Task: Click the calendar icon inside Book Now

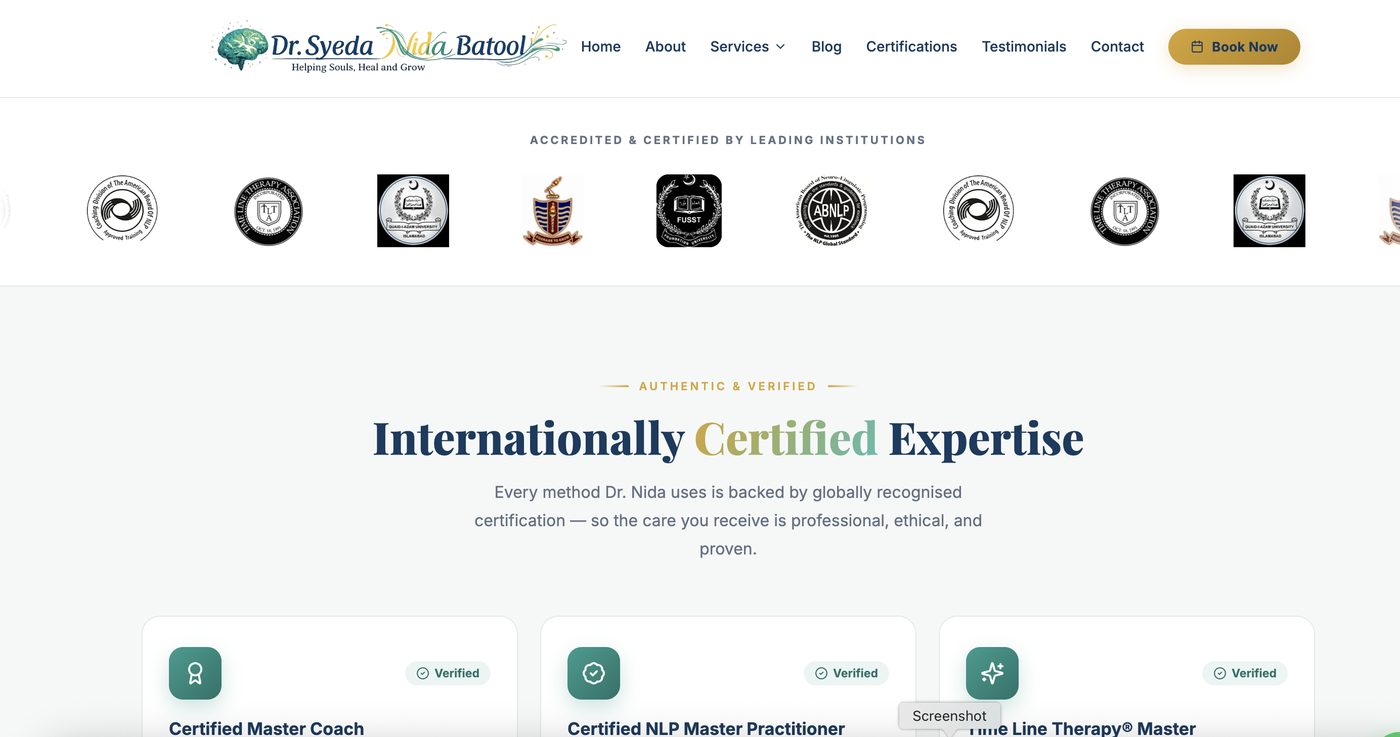Action: 1197,47
